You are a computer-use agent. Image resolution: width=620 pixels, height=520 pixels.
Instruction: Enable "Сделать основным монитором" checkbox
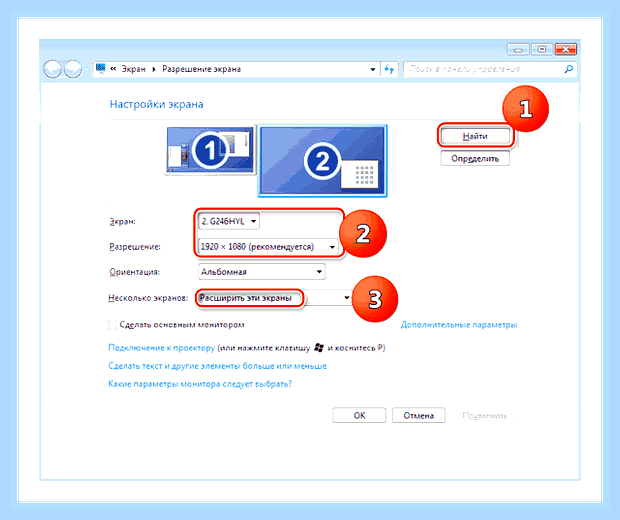112,325
